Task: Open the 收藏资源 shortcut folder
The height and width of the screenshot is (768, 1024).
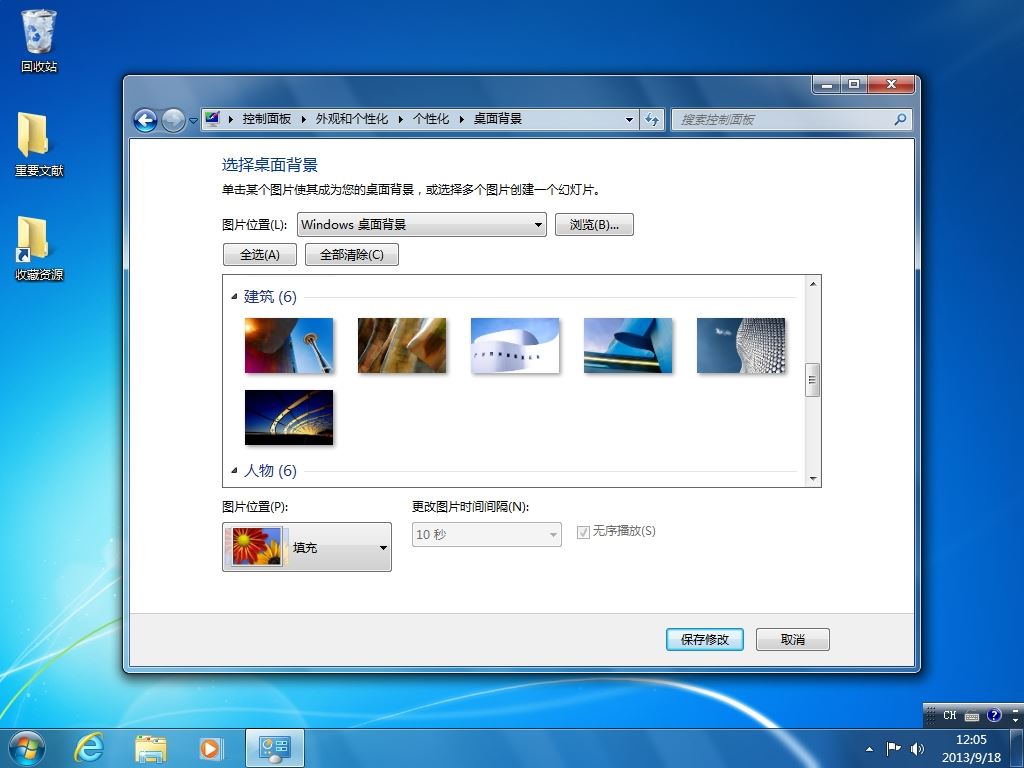Action: click(39, 249)
